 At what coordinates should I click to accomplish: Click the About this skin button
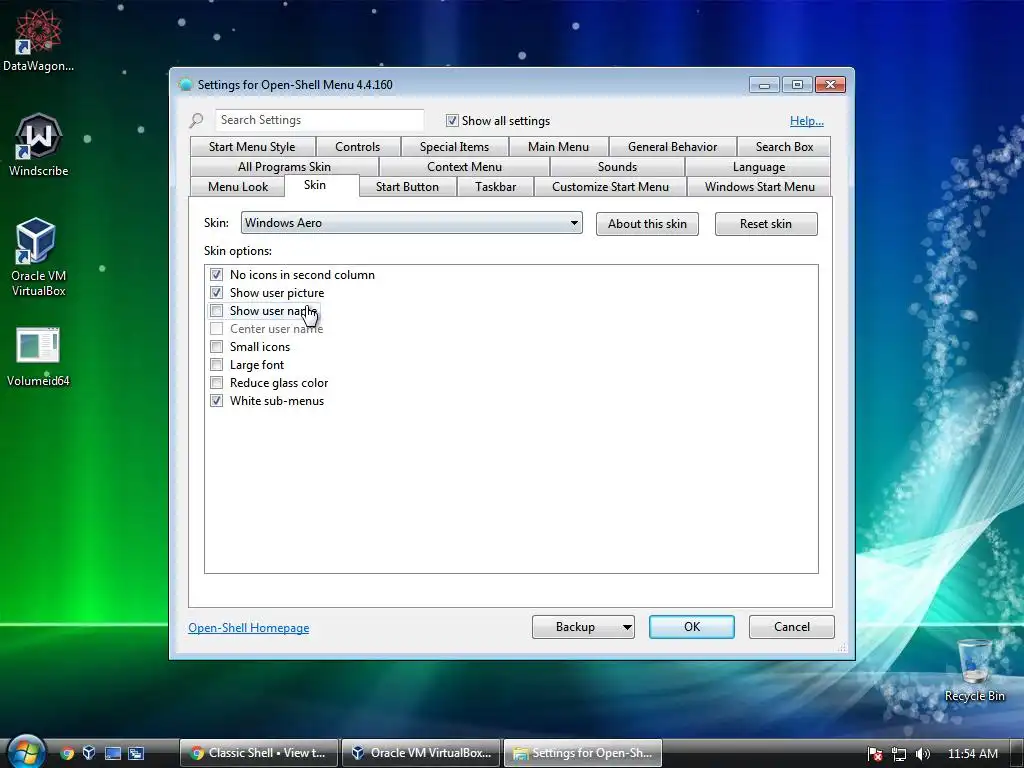click(x=647, y=223)
